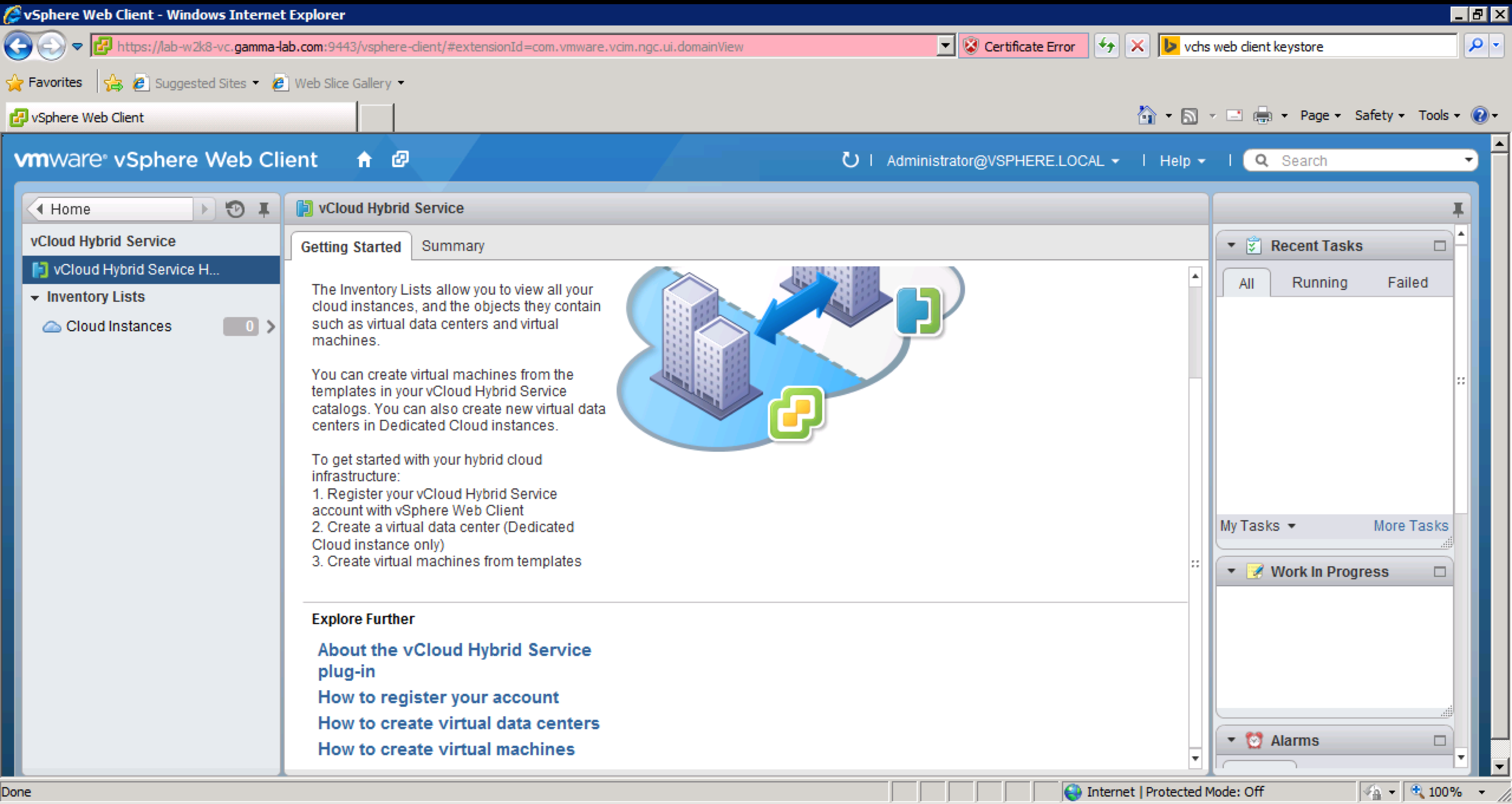
Task: Open the new window icon beside home
Action: [x=400, y=160]
